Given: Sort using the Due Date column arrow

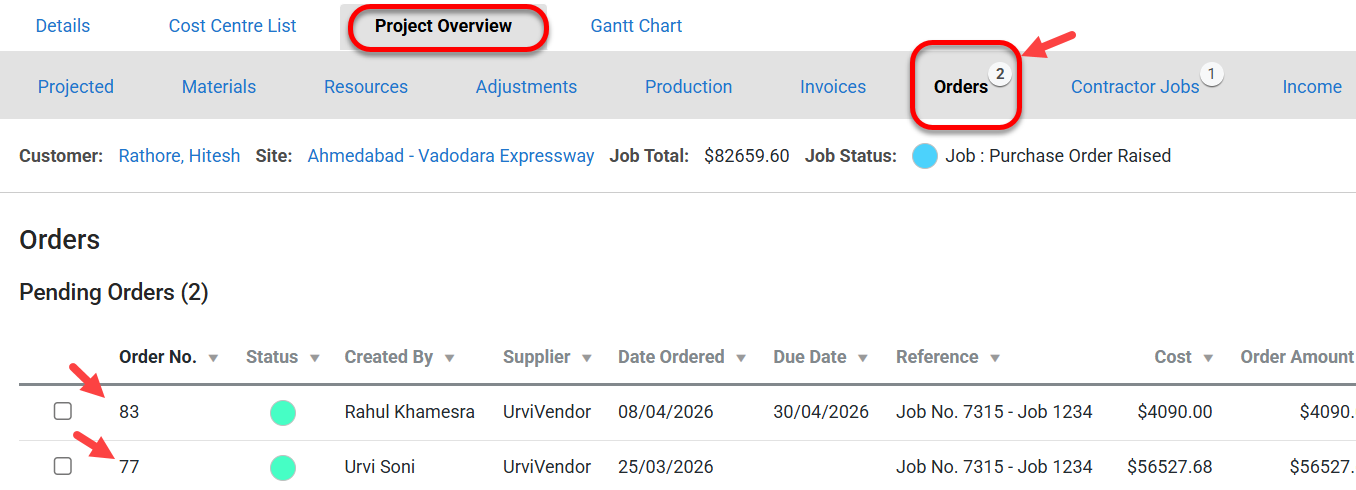Looking at the screenshot, I should (863, 358).
